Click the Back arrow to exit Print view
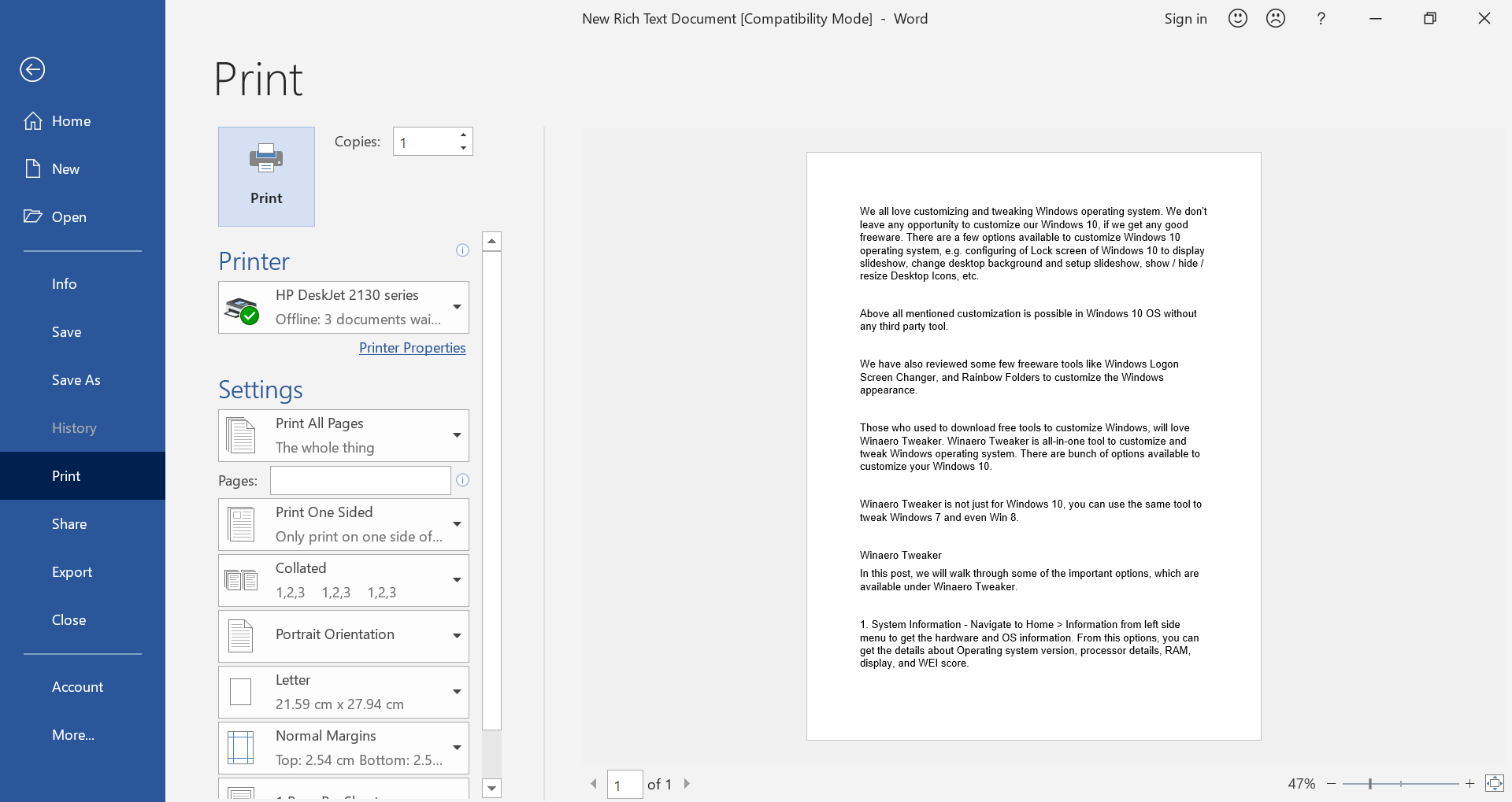 [x=32, y=69]
